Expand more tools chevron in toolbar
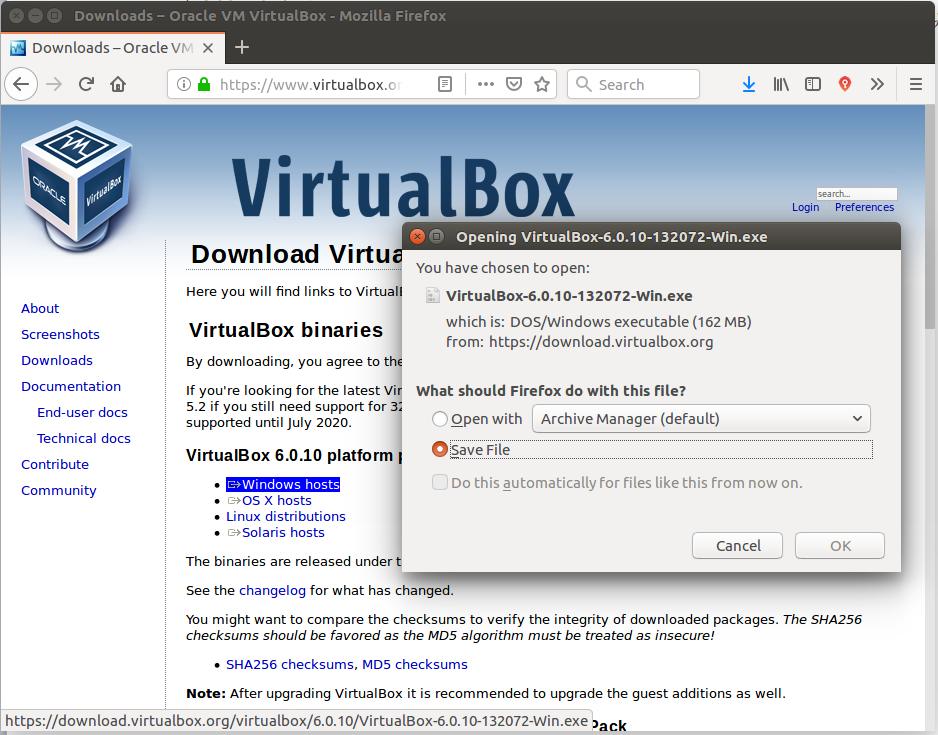This screenshot has width=938, height=735. point(877,84)
